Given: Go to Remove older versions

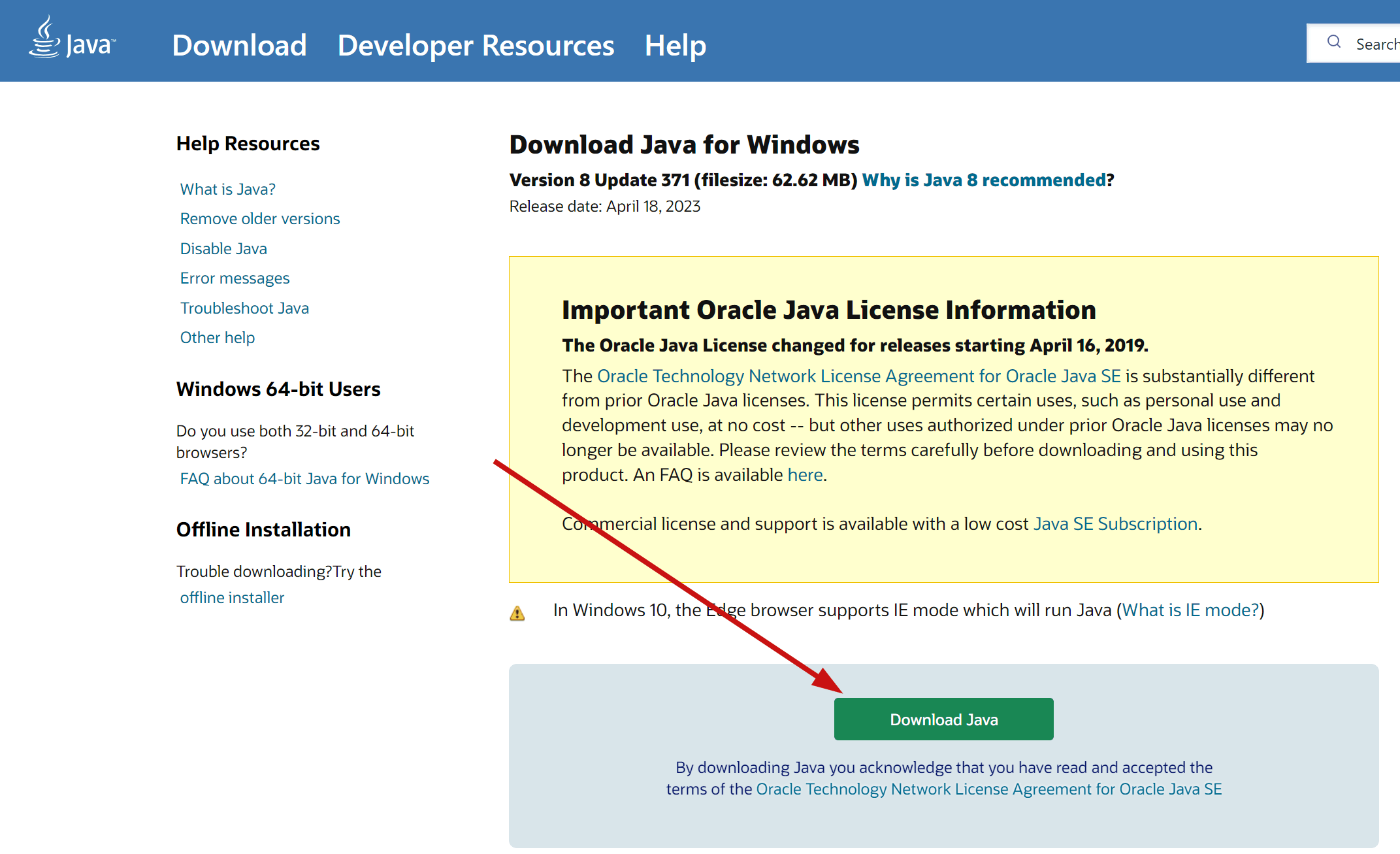Looking at the screenshot, I should coord(259,218).
